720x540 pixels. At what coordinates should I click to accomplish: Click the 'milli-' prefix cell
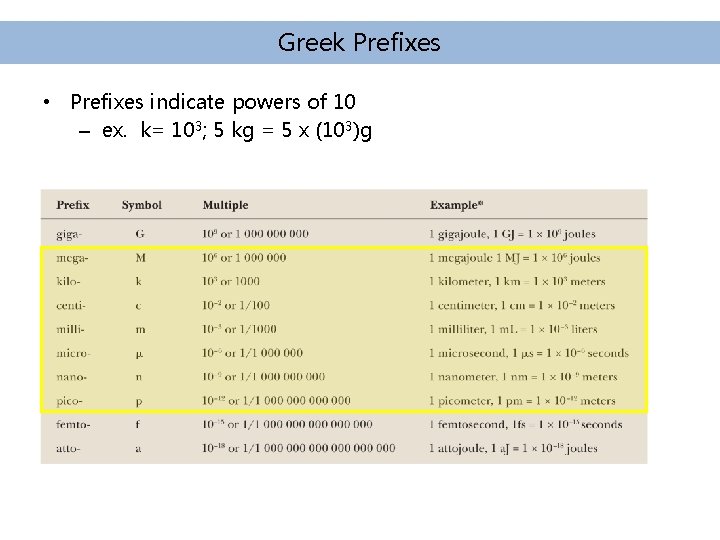[70, 329]
